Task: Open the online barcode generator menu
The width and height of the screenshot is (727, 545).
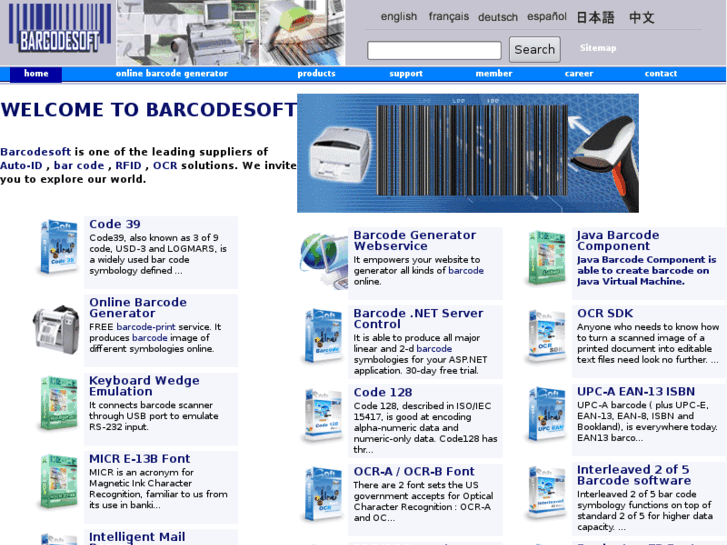Action: click(x=172, y=73)
